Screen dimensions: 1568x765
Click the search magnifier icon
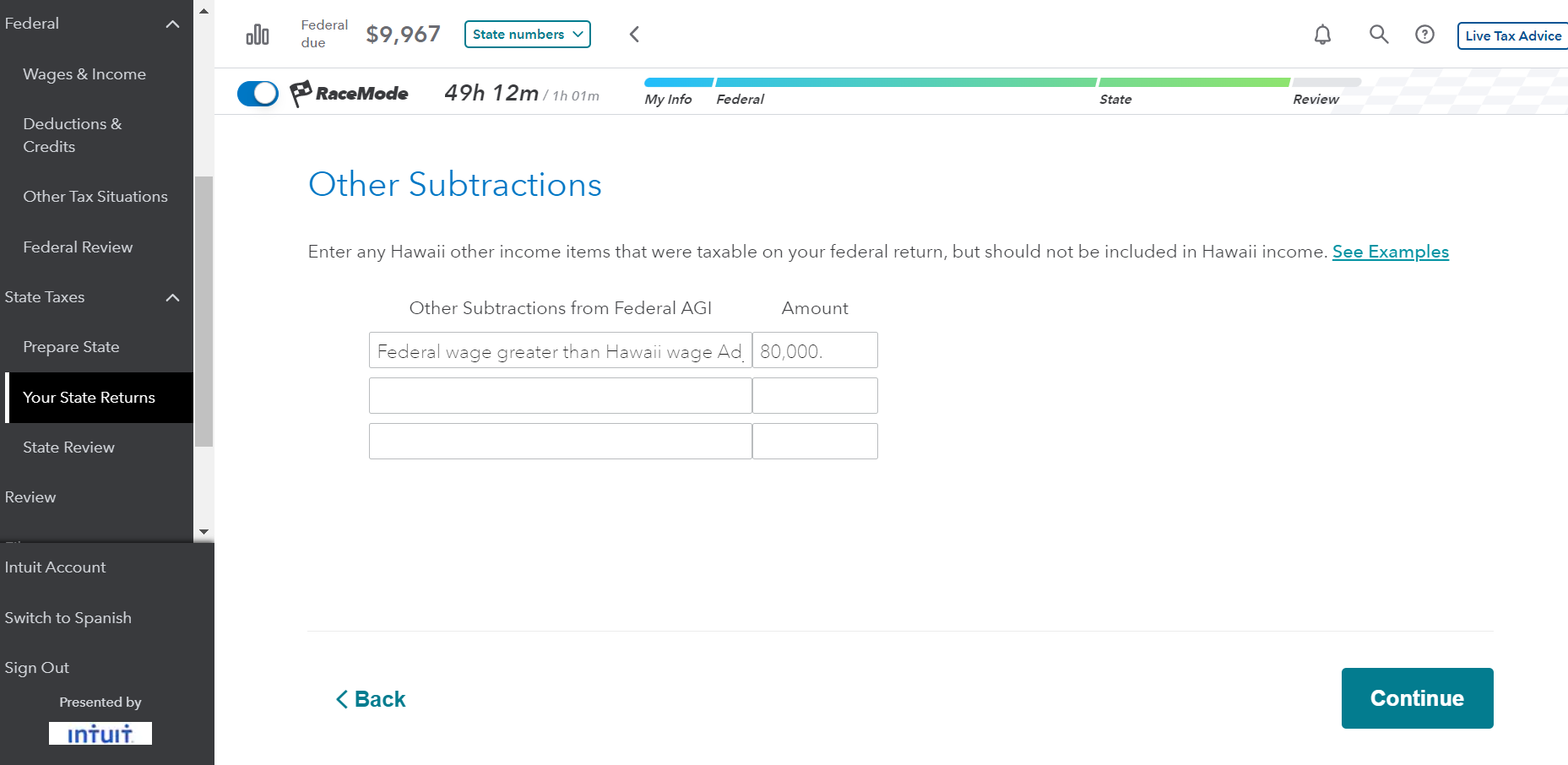[1378, 35]
